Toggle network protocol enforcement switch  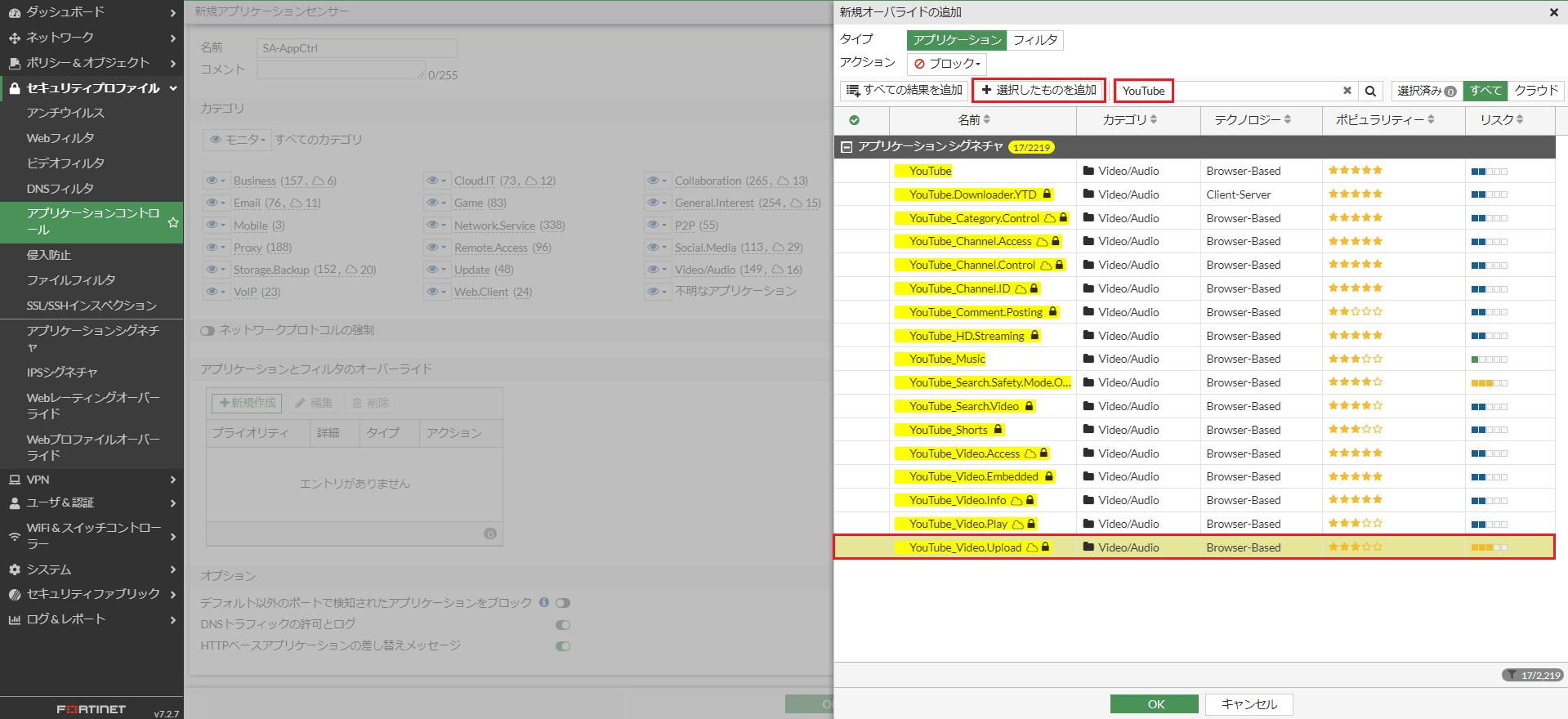click(x=208, y=330)
